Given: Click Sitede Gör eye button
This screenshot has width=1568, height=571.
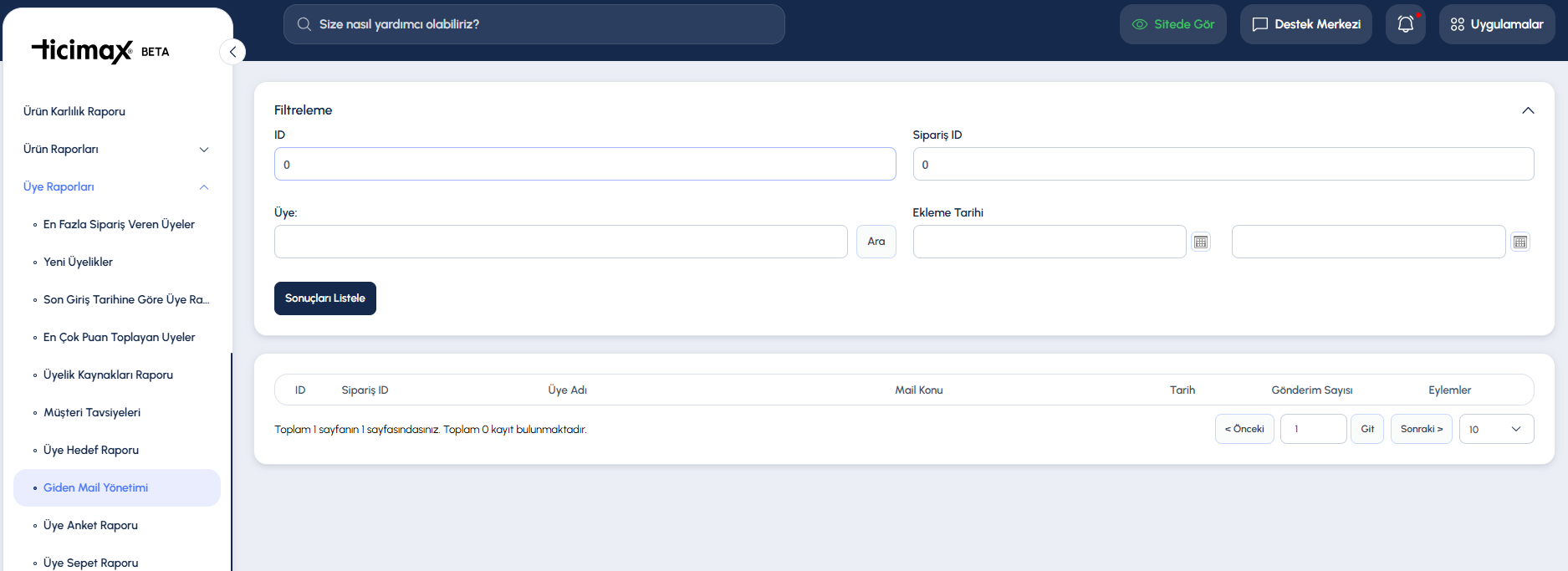Looking at the screenshot, I should (1172, 24).
